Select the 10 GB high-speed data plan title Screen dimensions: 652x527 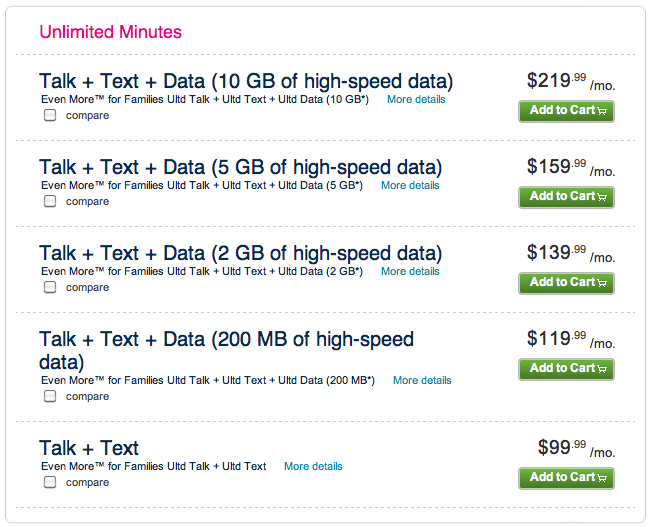246,82
